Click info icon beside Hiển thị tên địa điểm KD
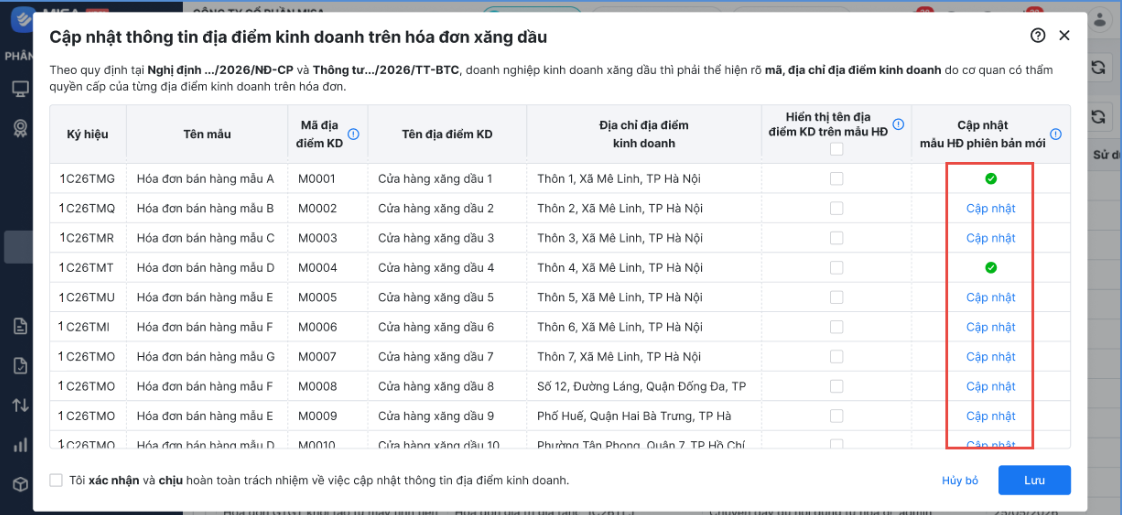This screenshot has height=515, width=1122. click(x=899, y=124)
